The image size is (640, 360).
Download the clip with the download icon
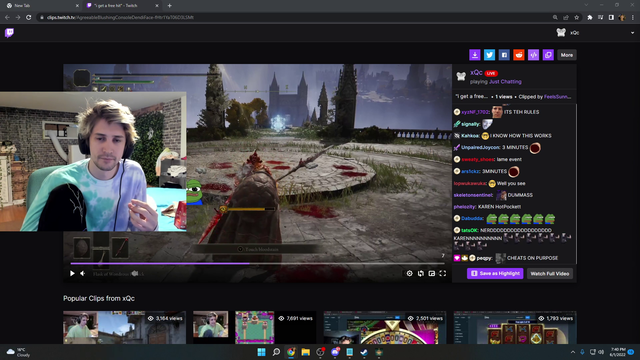(475, 55)
